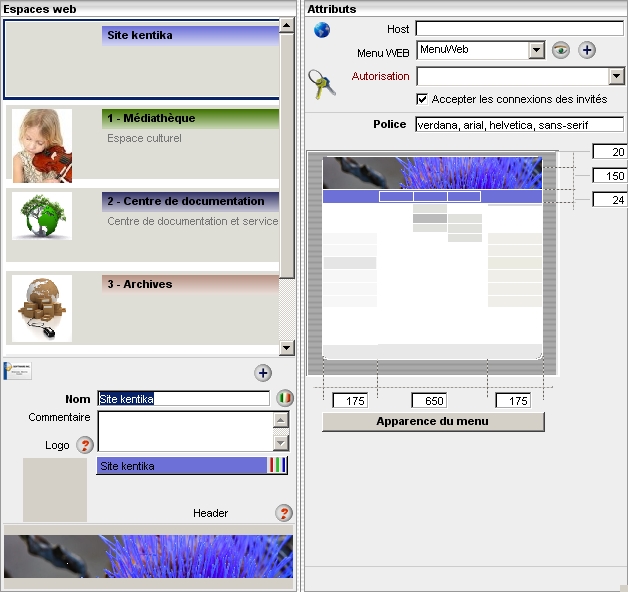Select the 1 - Médiathèque web space
Image resolution: width=628 pixels, height=592 pixels.
(143, 143)
